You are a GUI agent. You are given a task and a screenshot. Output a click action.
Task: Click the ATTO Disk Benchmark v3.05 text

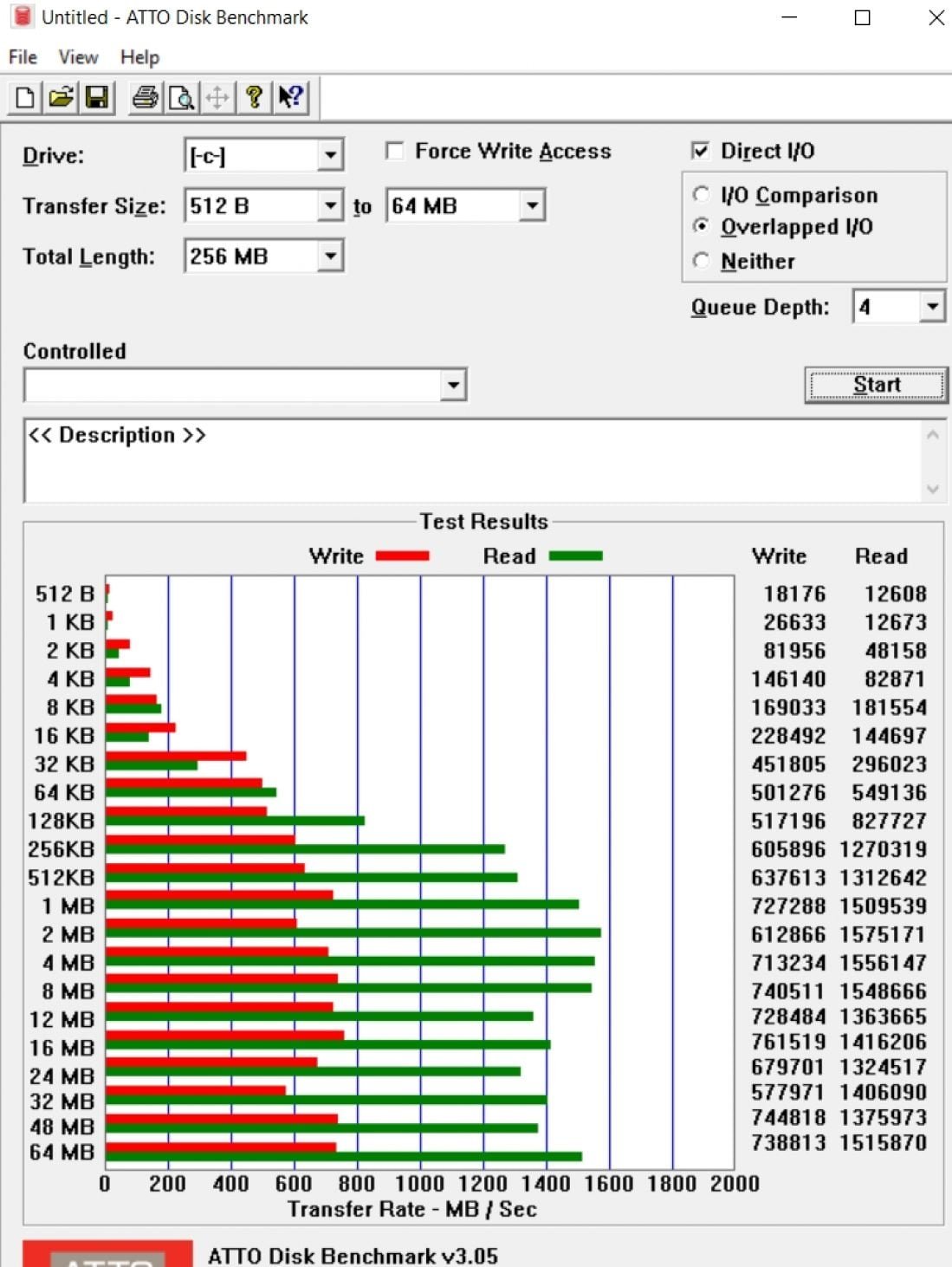(x=353, y=1256)
